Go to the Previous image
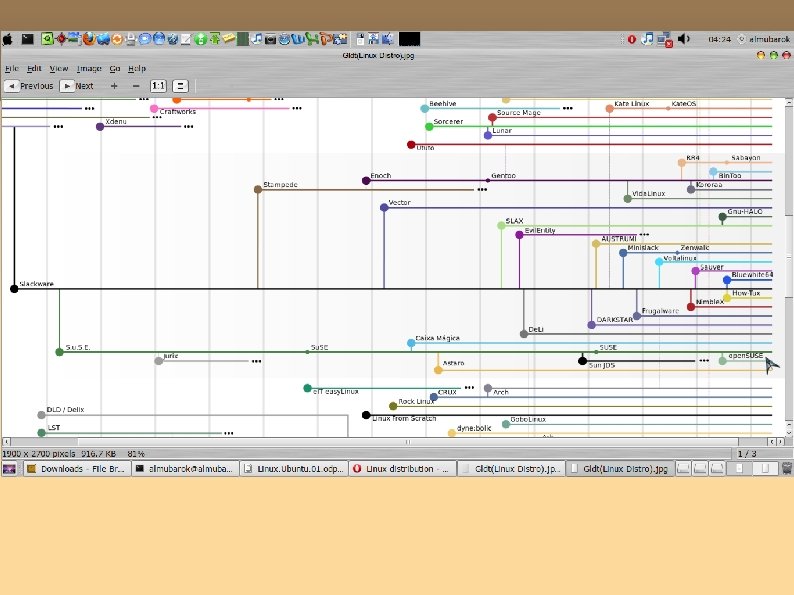 tap(29, 86)
